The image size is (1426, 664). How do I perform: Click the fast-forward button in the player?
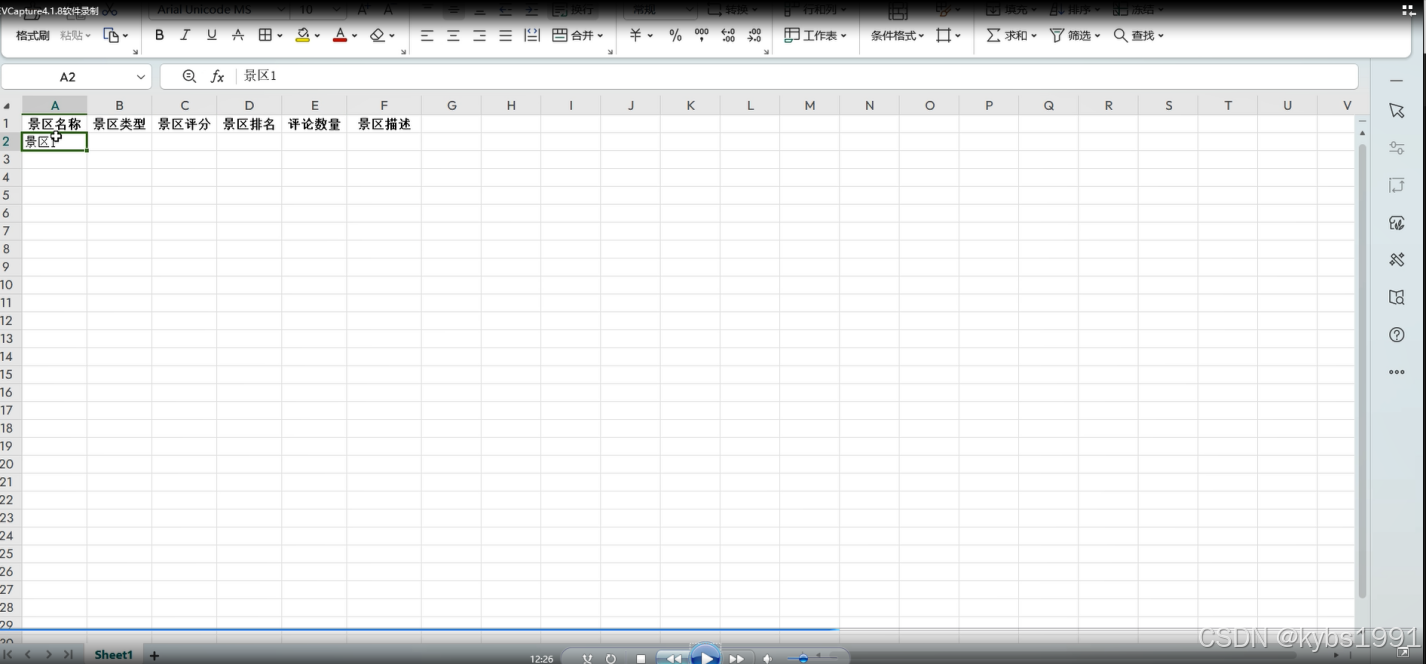coord(737,659)
